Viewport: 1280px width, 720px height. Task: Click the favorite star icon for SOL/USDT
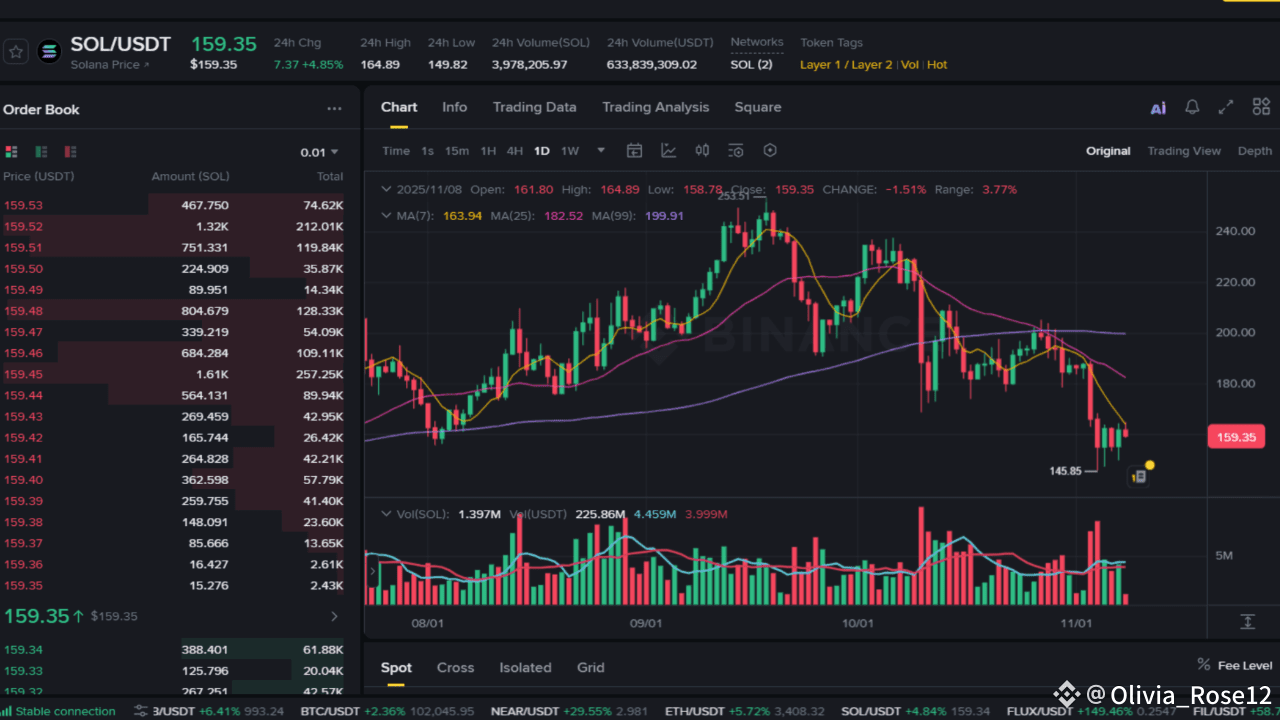[16, 52]
